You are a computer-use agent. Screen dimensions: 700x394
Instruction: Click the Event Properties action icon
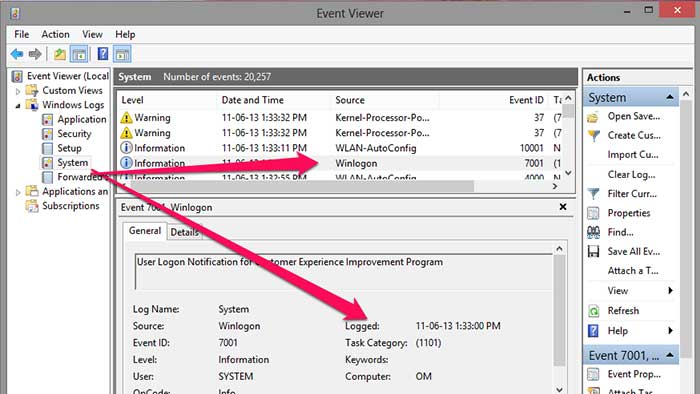(593, 374)
